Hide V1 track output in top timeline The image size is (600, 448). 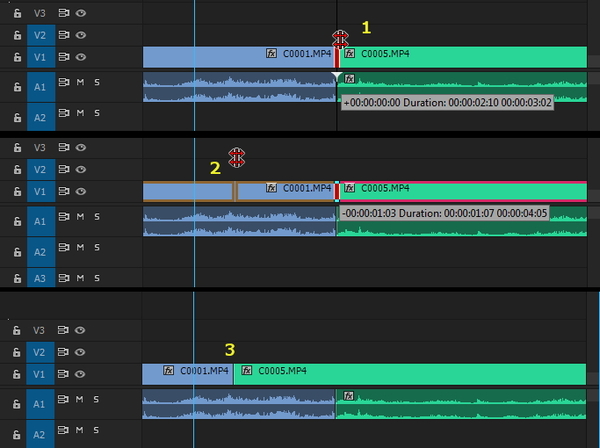[80, 57]
